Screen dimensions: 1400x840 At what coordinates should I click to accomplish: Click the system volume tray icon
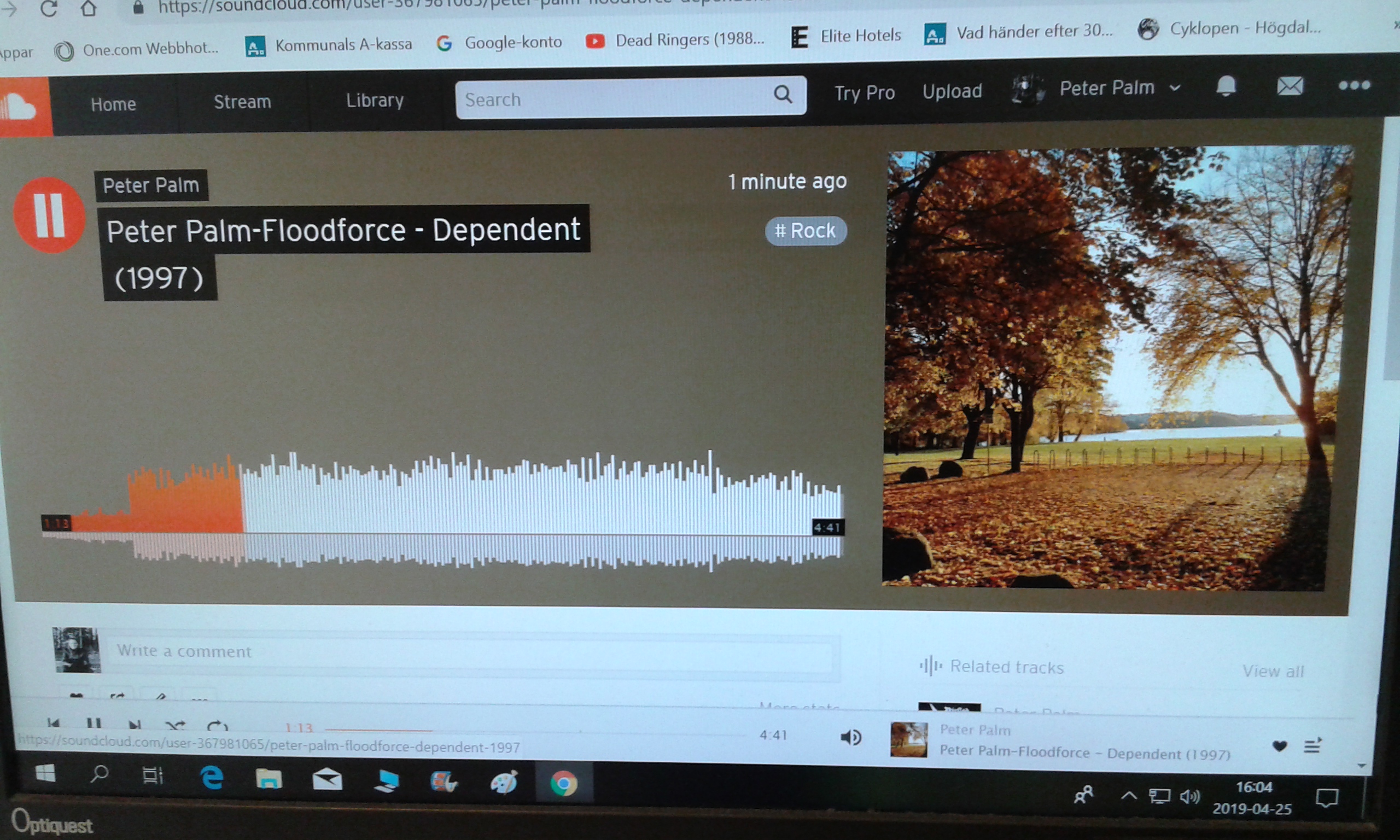click(1189, 797)
